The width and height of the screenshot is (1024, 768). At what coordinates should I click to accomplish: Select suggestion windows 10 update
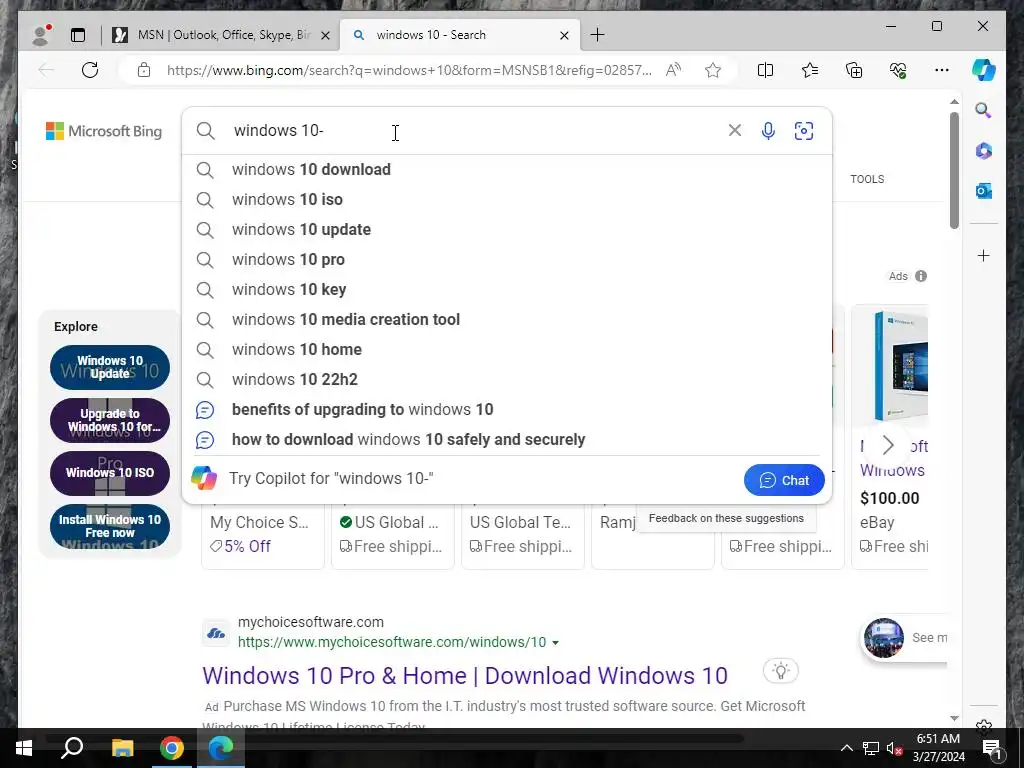[x=507, y=230]
